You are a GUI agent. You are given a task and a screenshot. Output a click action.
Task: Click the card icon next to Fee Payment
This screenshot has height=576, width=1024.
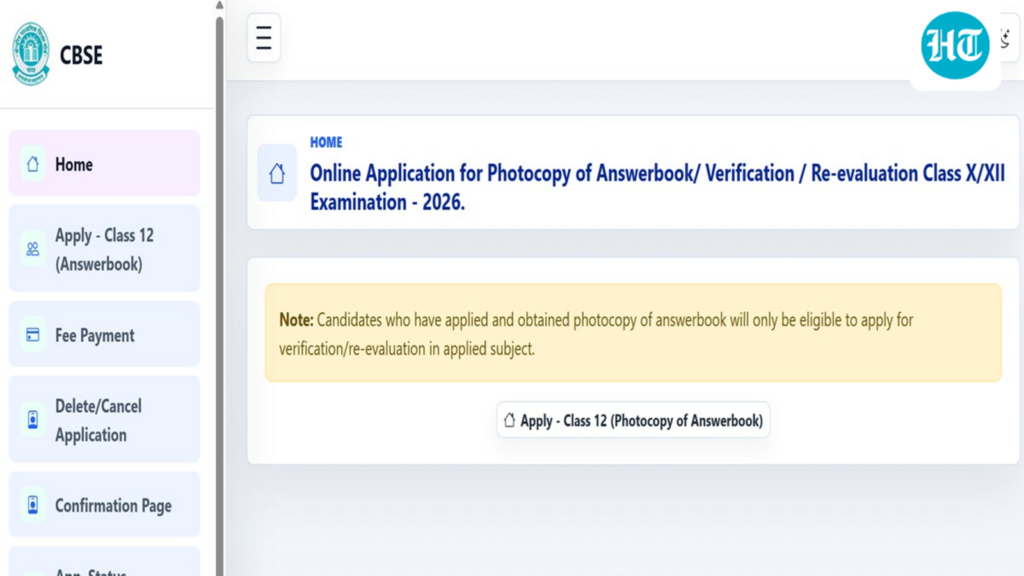(33, 334)
